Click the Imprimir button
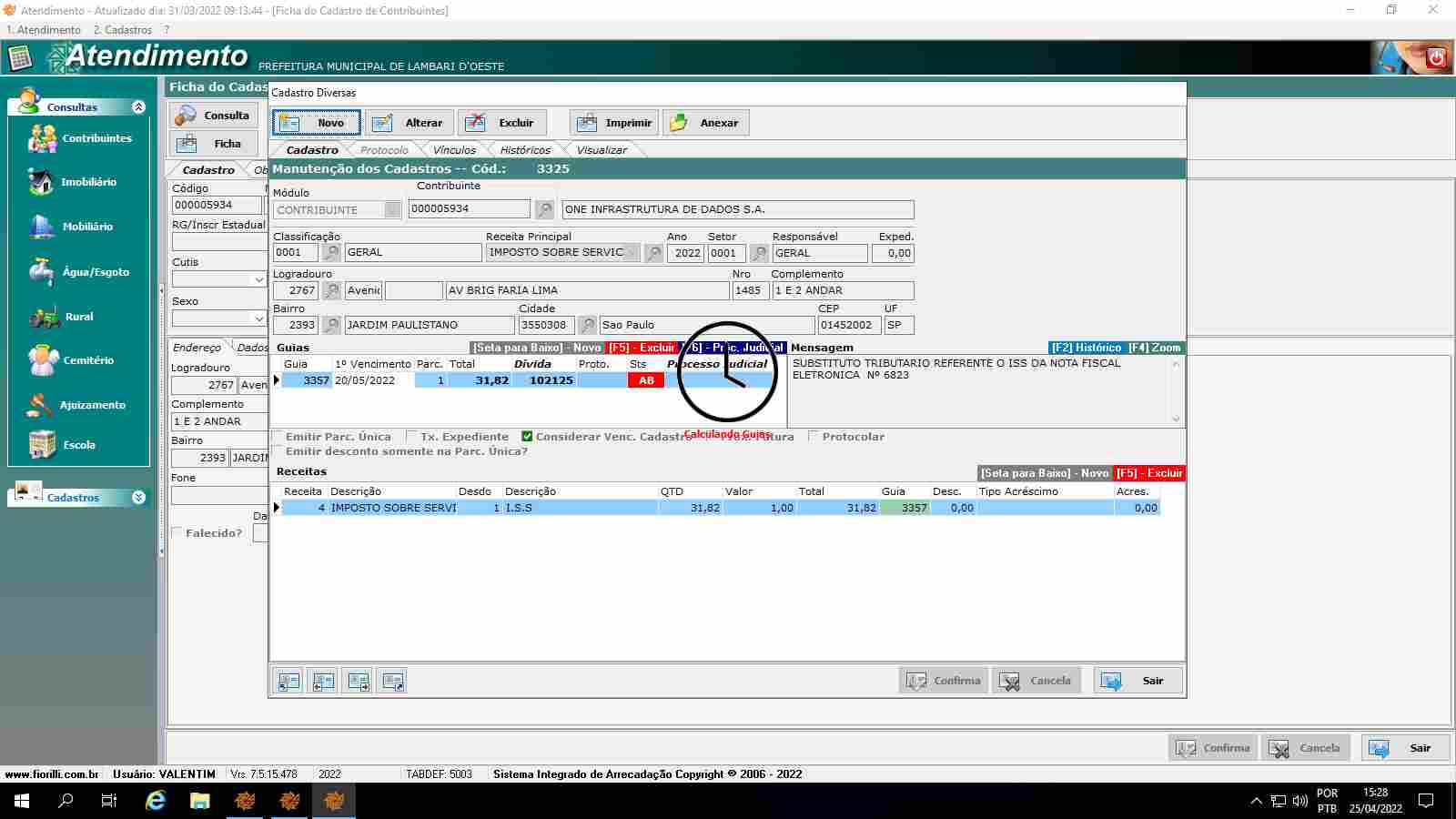Viewport: 1456px width, 819px height. pyautogui.click(x=613, y=123)
